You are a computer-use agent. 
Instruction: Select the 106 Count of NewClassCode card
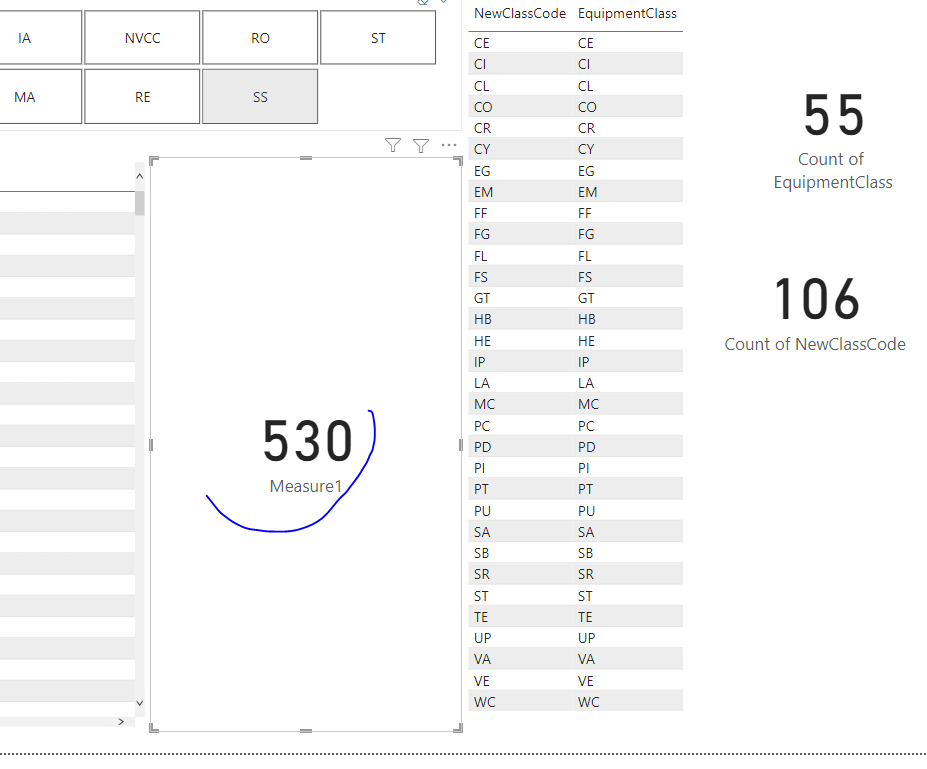click(x=815, y=313)
